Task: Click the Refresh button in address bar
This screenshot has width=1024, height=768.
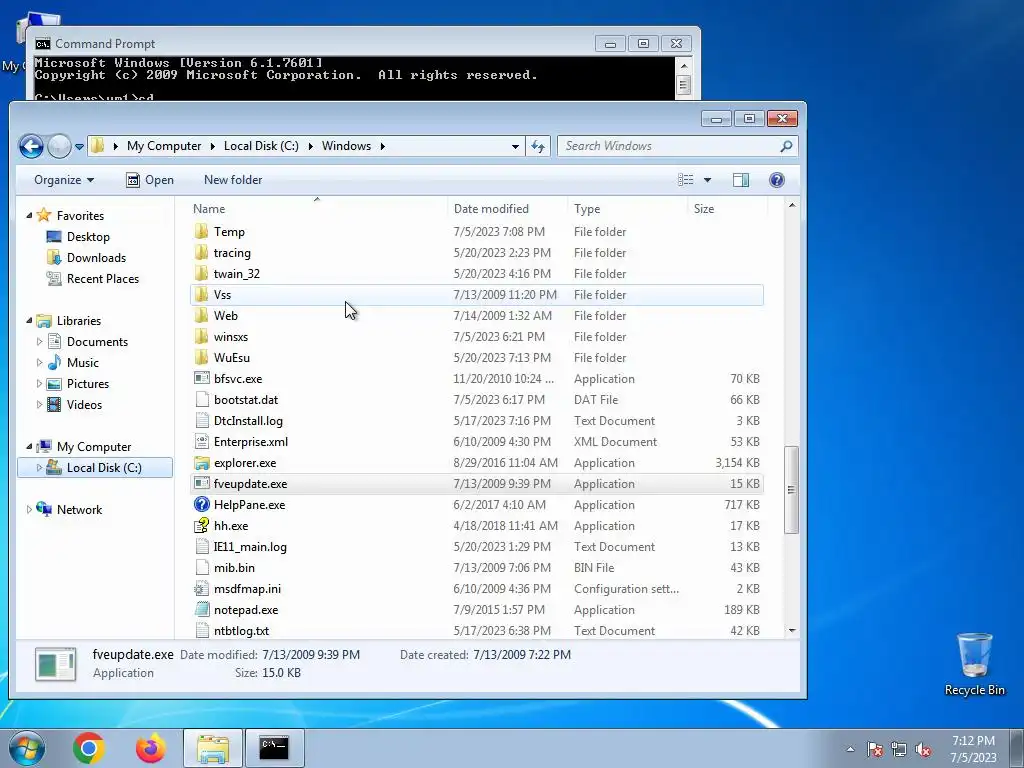Action: pyautogui.click(x=538, y=146)
